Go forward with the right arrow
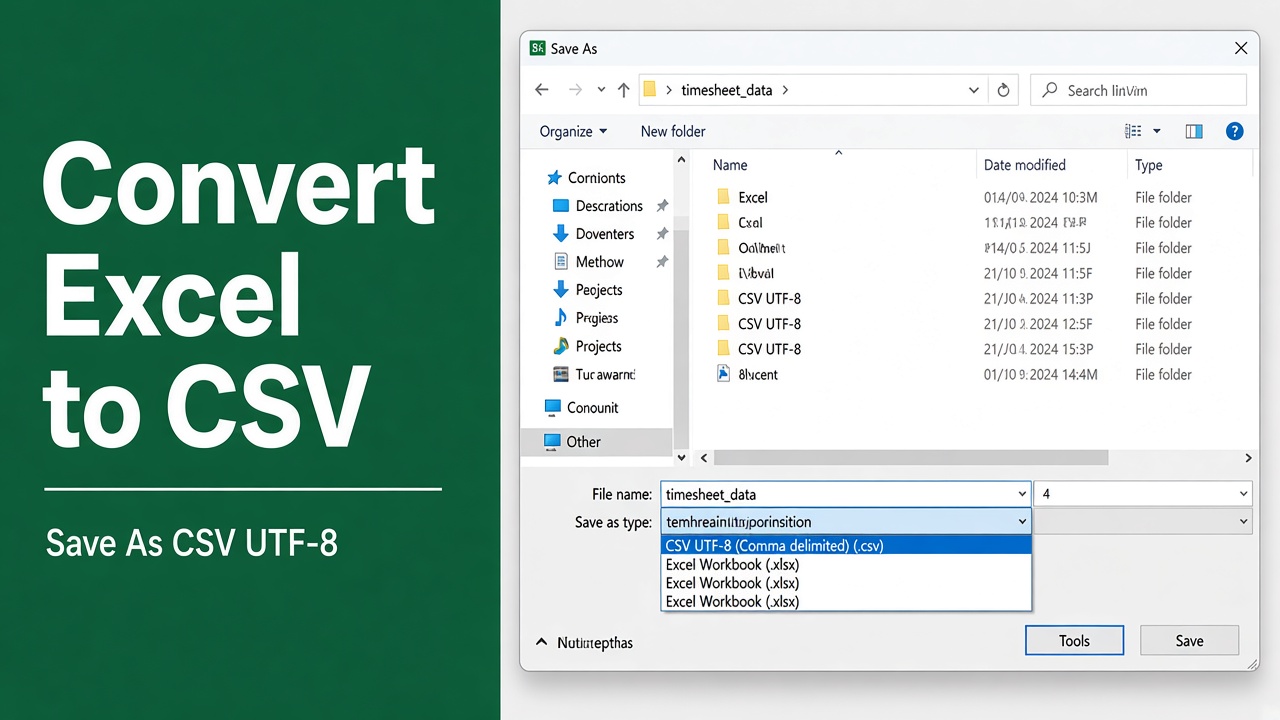 point(575,90)
